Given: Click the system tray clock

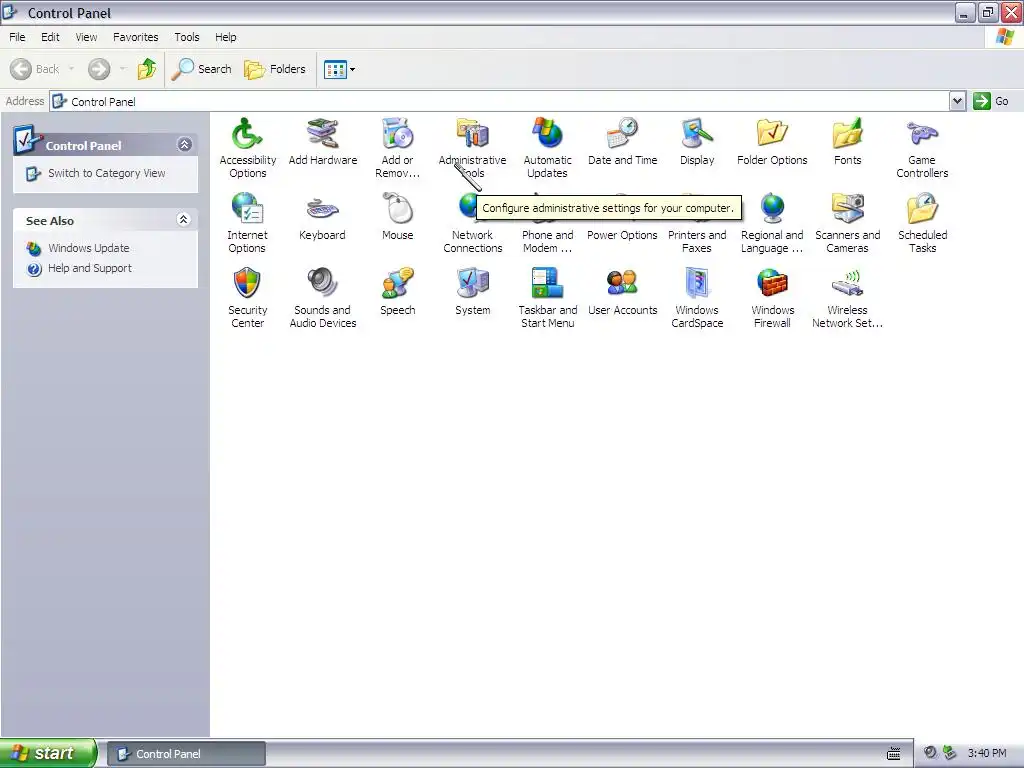Looking at the screenshot, I should click(987, 753).
